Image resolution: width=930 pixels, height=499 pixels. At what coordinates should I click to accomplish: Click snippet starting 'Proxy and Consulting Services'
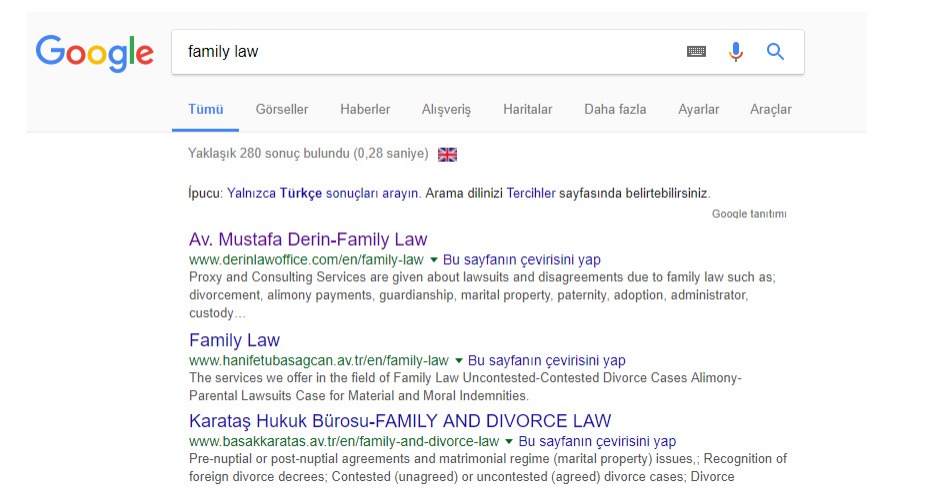(482, 295)
